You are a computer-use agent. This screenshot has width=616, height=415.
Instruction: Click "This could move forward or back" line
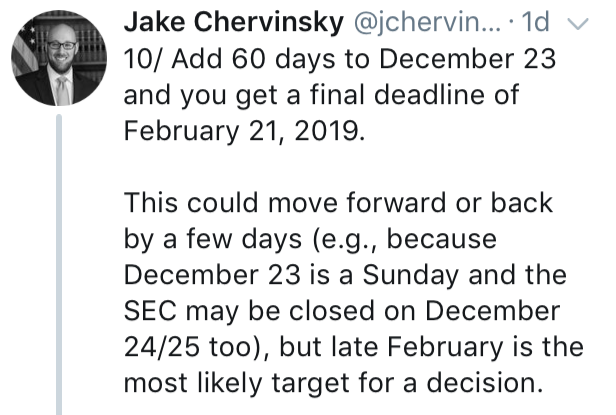[338, 204]
